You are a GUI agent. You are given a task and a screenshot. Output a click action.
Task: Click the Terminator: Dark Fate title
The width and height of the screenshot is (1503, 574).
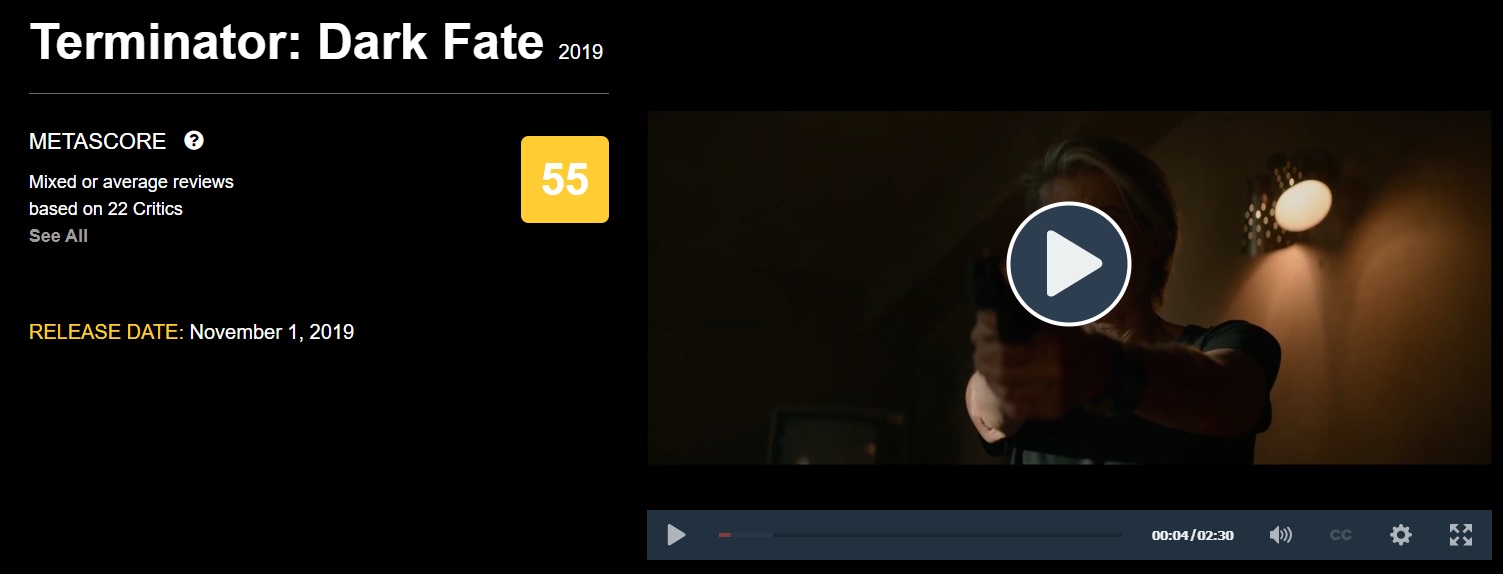tap(287, 42)
